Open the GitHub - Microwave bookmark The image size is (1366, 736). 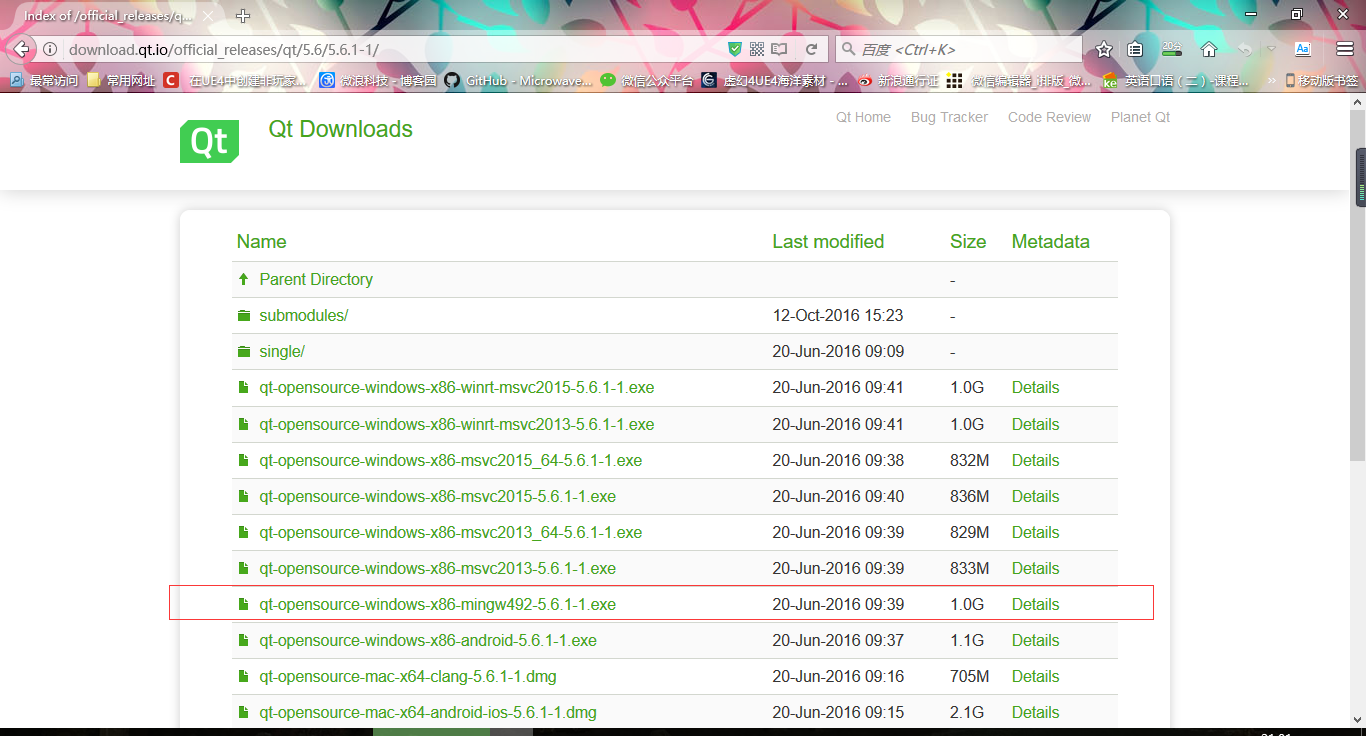(x=519, y=80)
